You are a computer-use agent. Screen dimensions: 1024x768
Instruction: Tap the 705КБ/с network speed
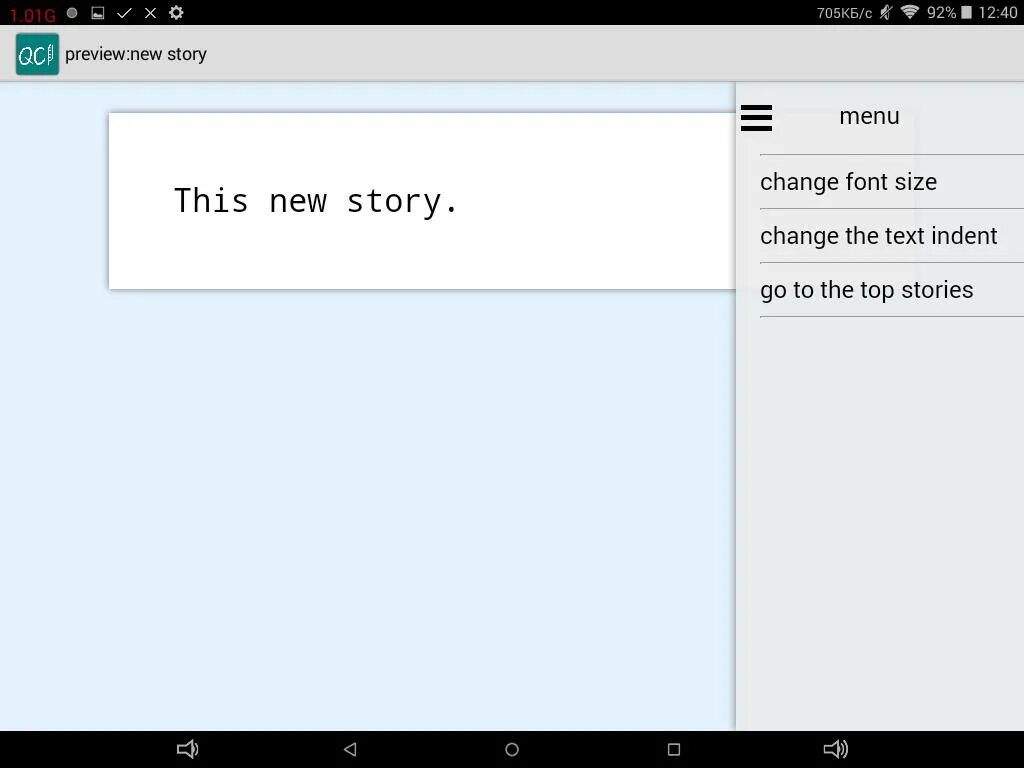tap(844, 13)
